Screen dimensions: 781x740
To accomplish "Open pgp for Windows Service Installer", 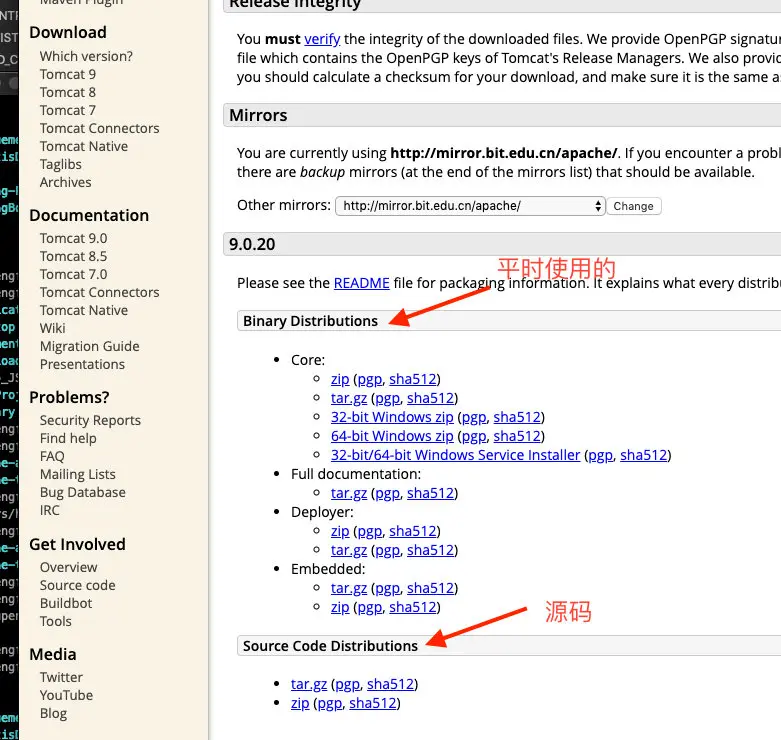I will (x=601, y=455).
